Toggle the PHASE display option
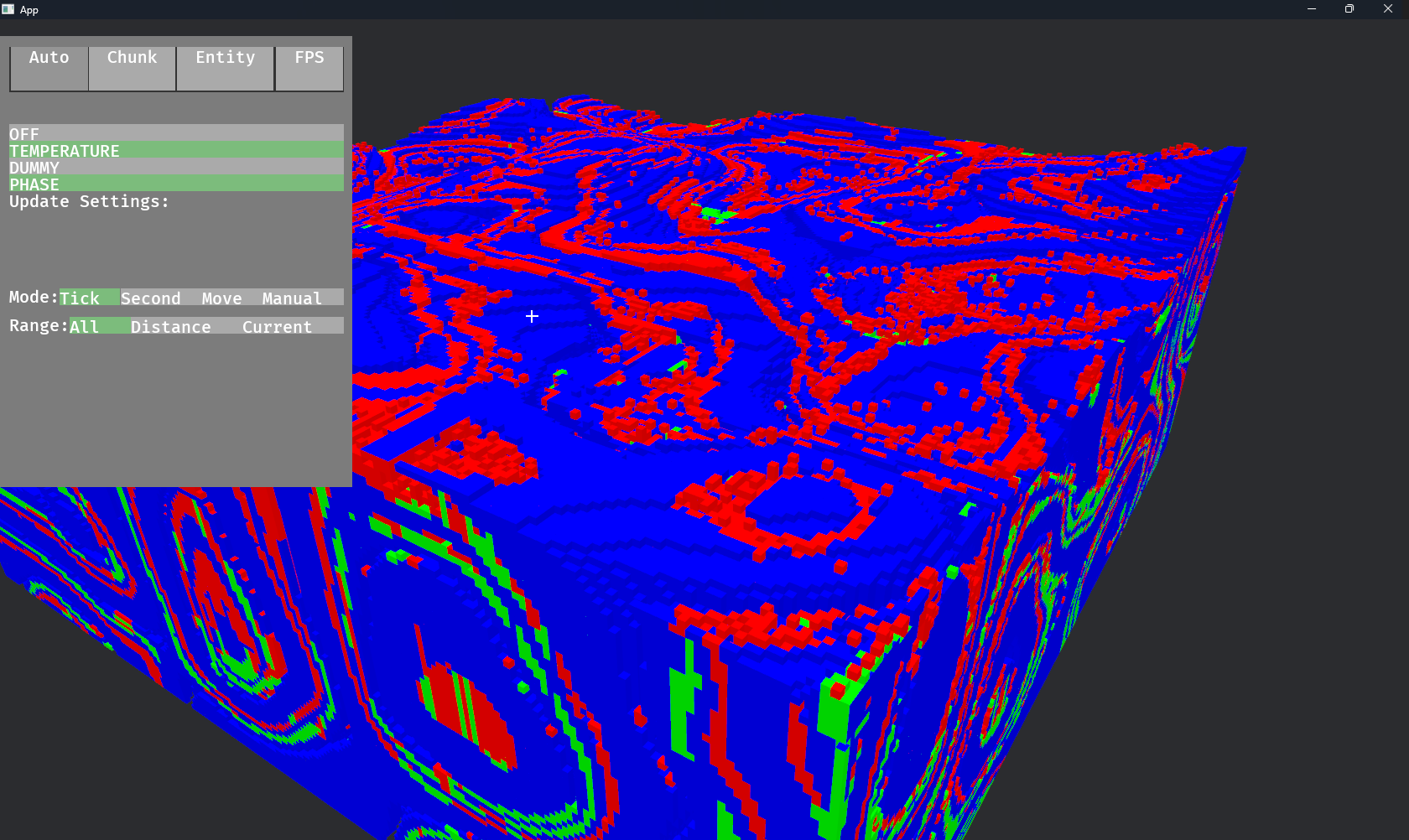Viewport: 1409px width, 840px height. click(x=176, y=183)
